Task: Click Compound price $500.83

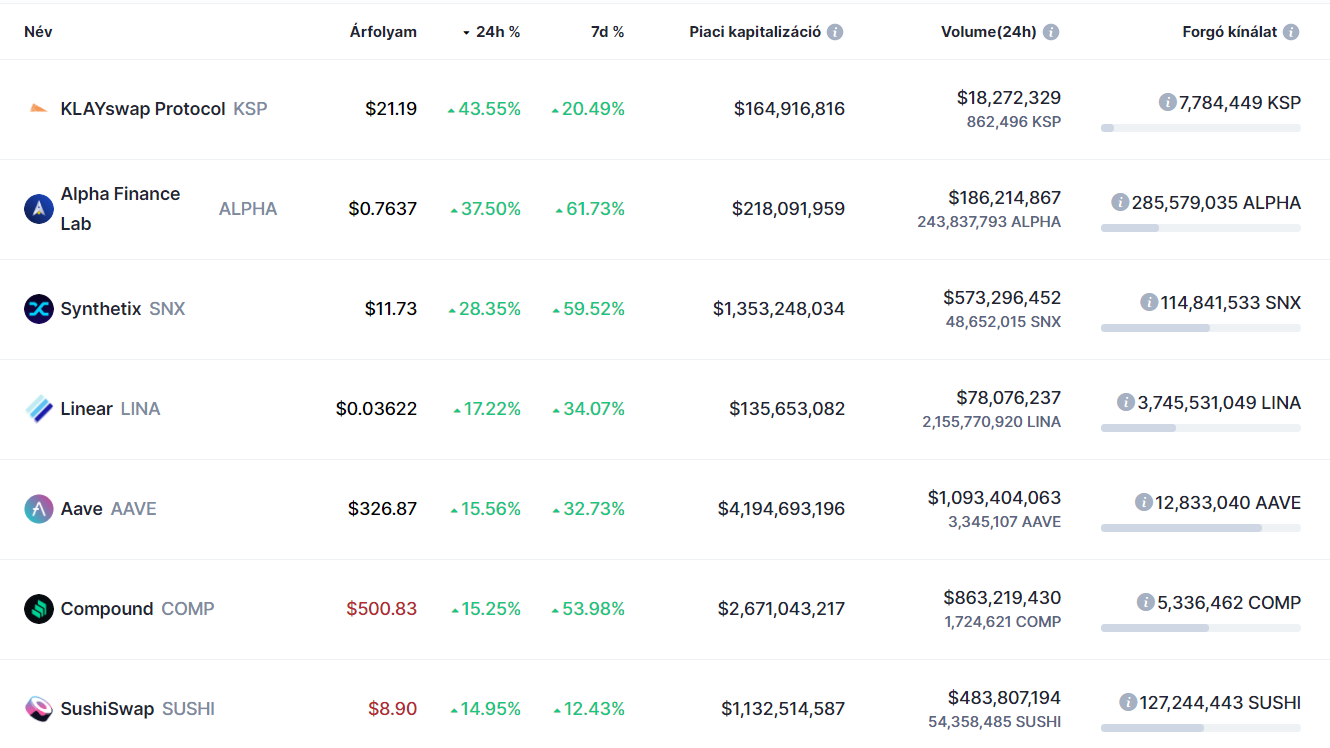Action: click(x=382, y=609)
